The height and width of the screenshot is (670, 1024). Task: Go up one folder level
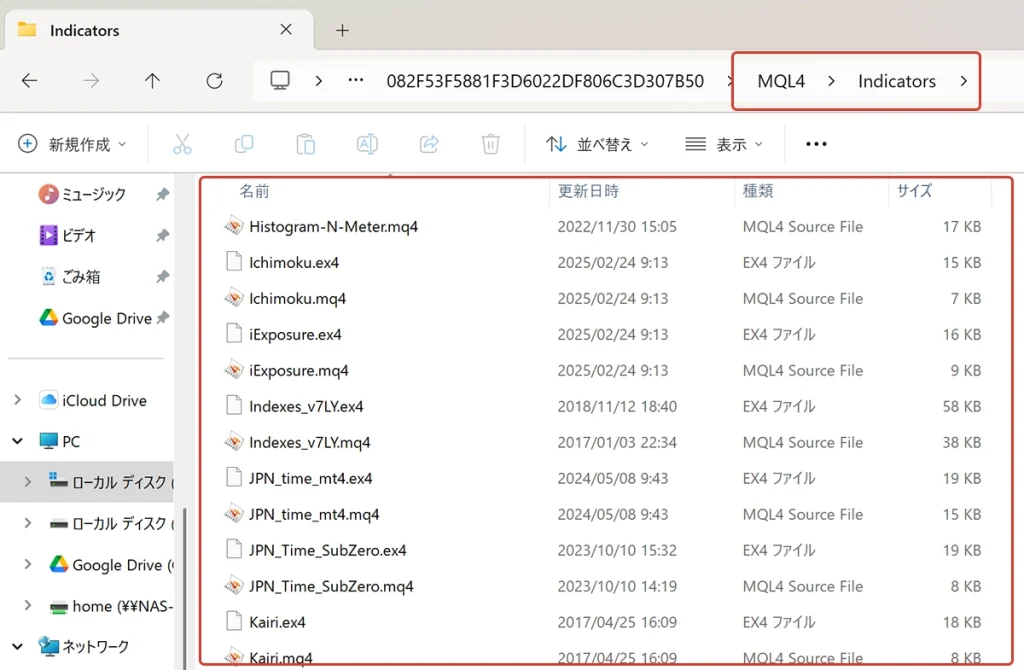[x=152, y=81]
